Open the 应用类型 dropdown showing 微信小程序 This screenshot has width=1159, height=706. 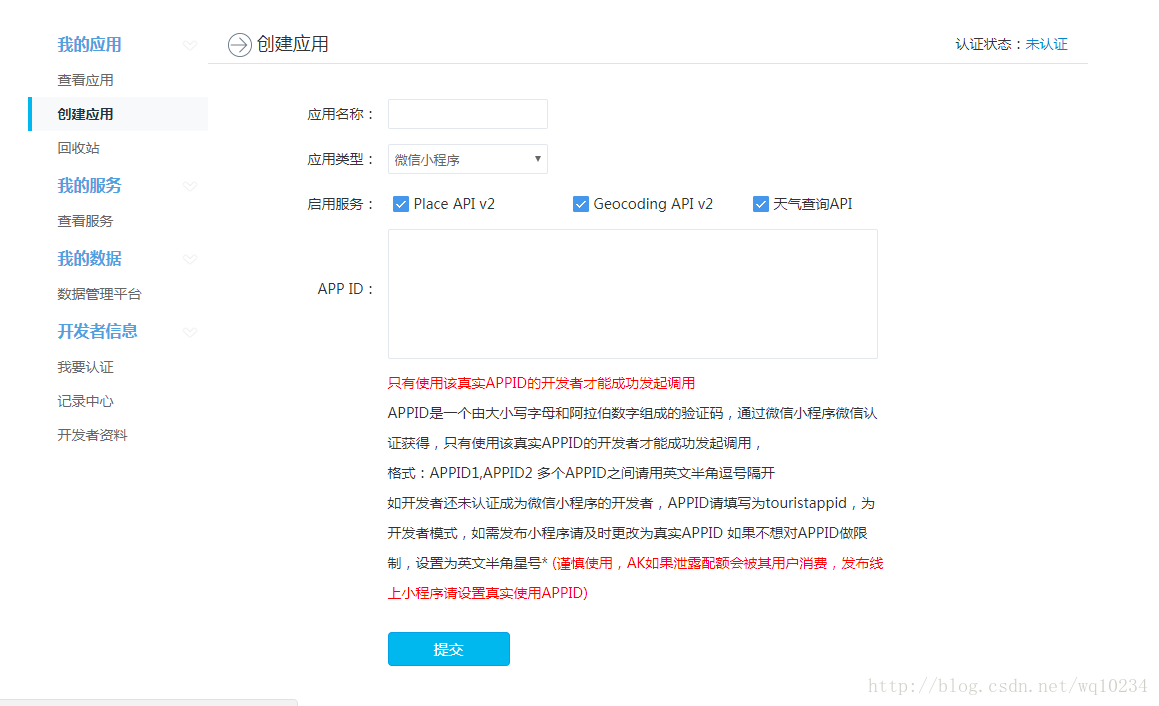(467, 159)
